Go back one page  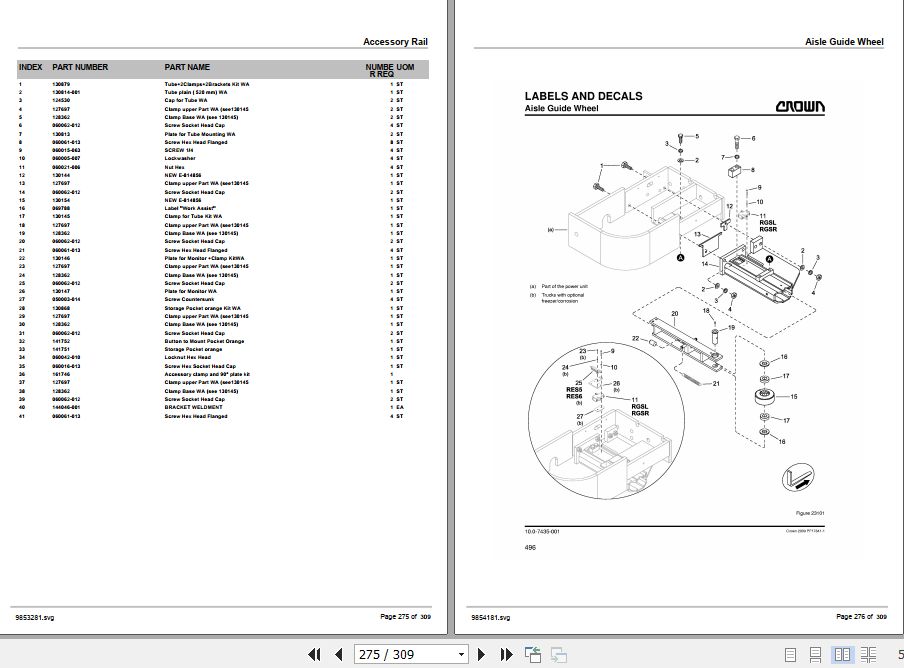pos(340,654)
